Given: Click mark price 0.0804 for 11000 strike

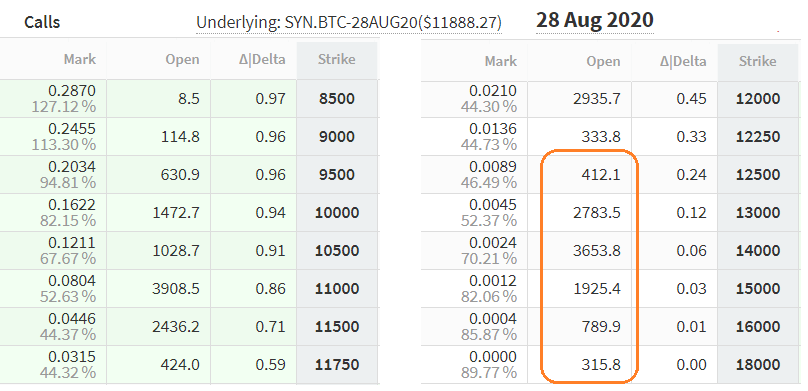Looking at the screenshot, I should (x=72, y=281).
